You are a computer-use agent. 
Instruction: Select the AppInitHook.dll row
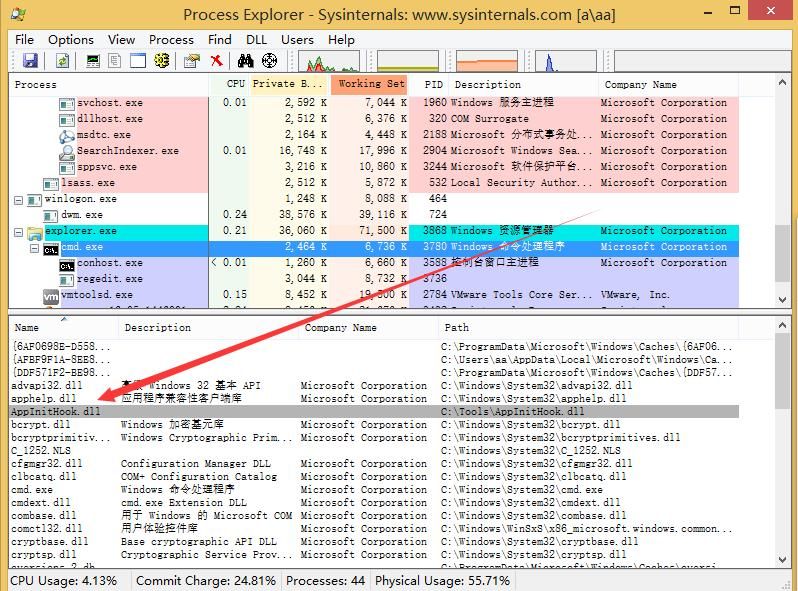tap(374, 412)
